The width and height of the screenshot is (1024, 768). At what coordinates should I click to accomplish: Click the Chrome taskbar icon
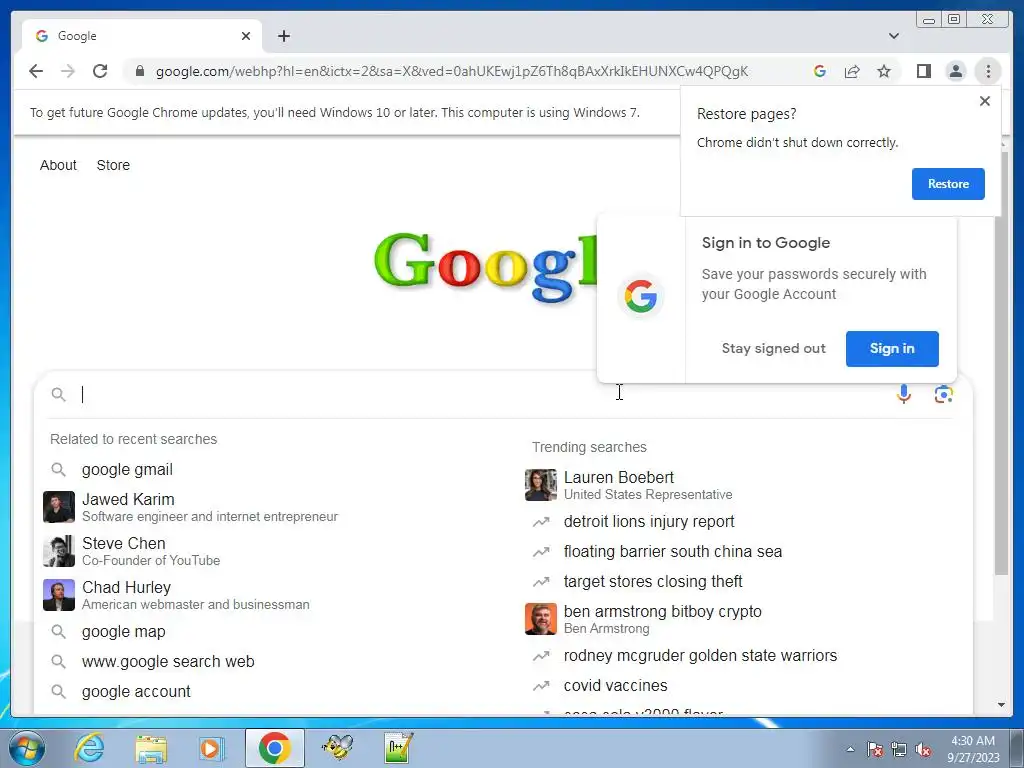(274, 748)
